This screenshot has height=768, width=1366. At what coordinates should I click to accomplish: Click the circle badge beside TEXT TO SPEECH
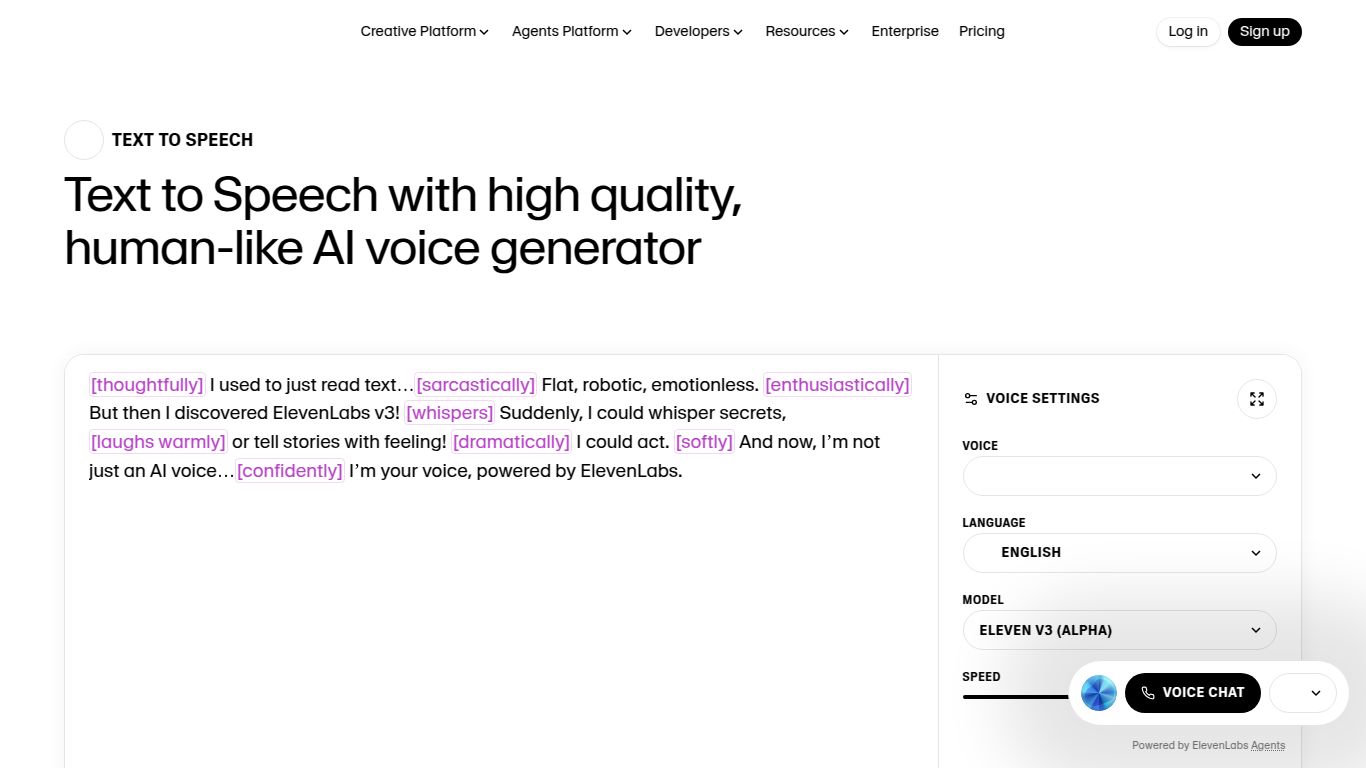coord(83,140)
